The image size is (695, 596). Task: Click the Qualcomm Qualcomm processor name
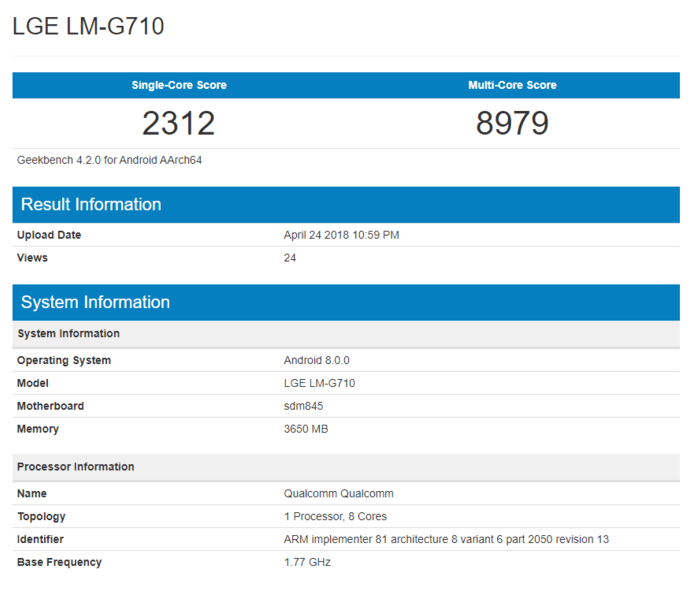pos(338,493)
